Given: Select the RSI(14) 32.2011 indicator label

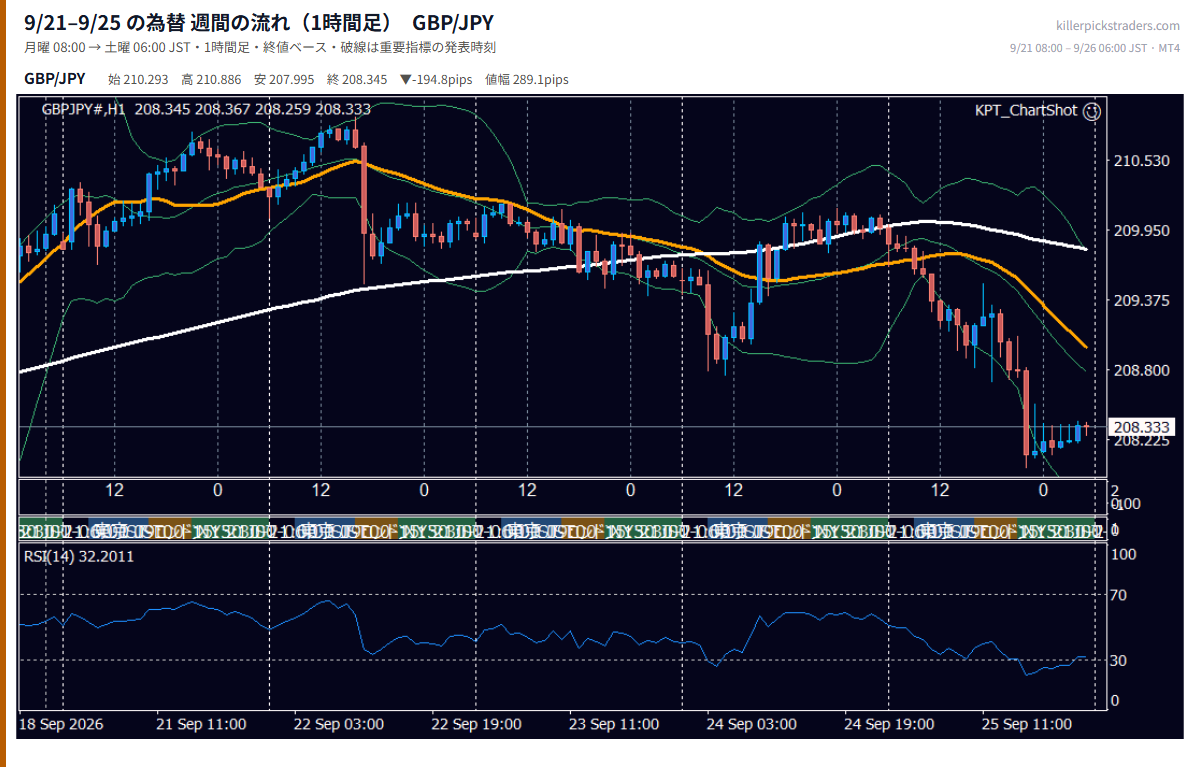Looking at the screenshot, I should [x=79, y=556].
